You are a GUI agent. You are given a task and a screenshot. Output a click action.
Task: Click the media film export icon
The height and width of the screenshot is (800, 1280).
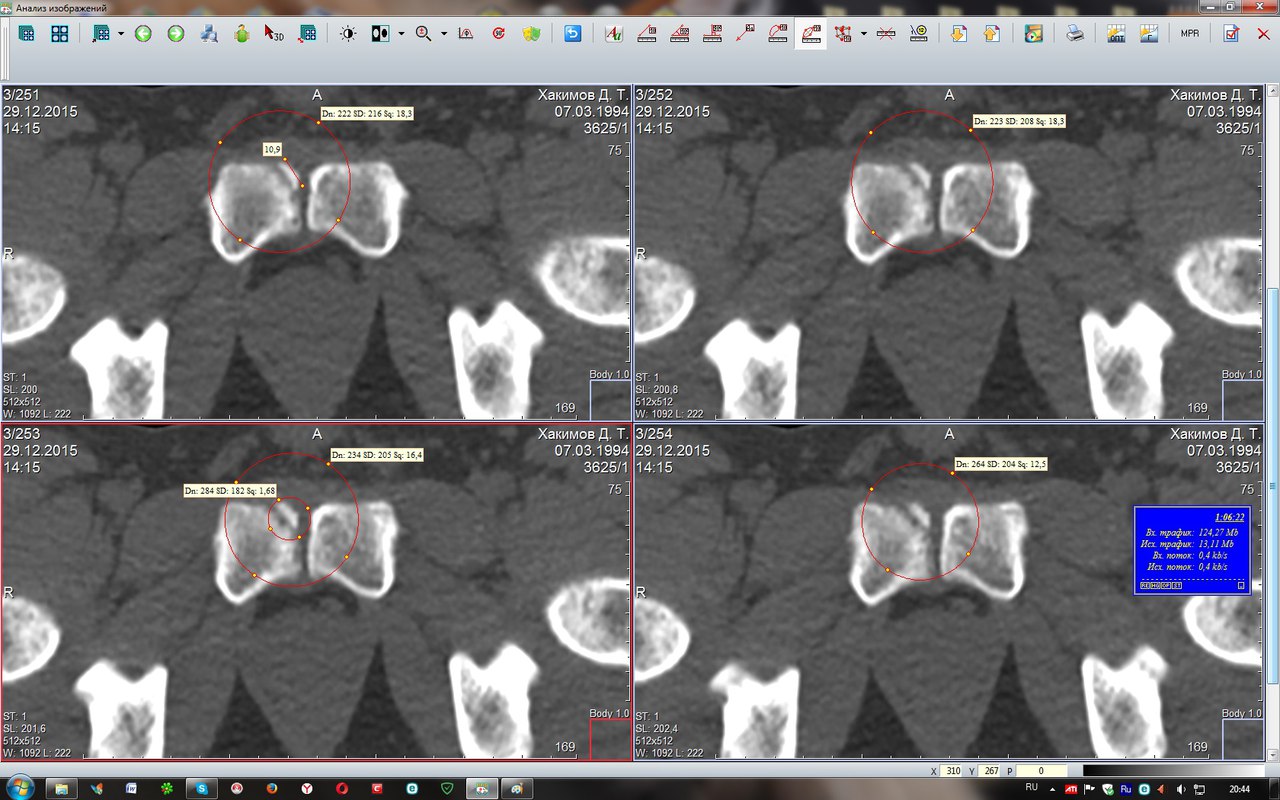(x=1033, y=33)
